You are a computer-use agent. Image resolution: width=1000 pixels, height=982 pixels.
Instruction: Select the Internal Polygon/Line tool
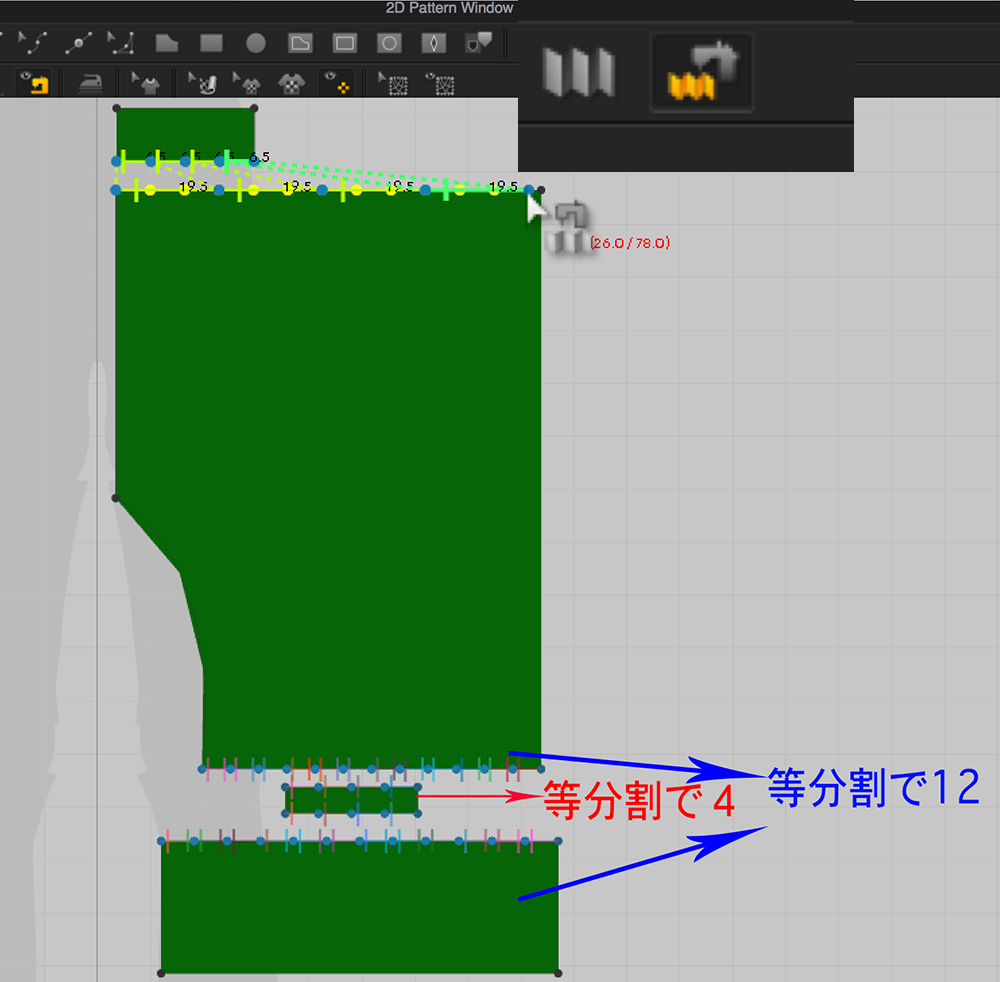300,43
